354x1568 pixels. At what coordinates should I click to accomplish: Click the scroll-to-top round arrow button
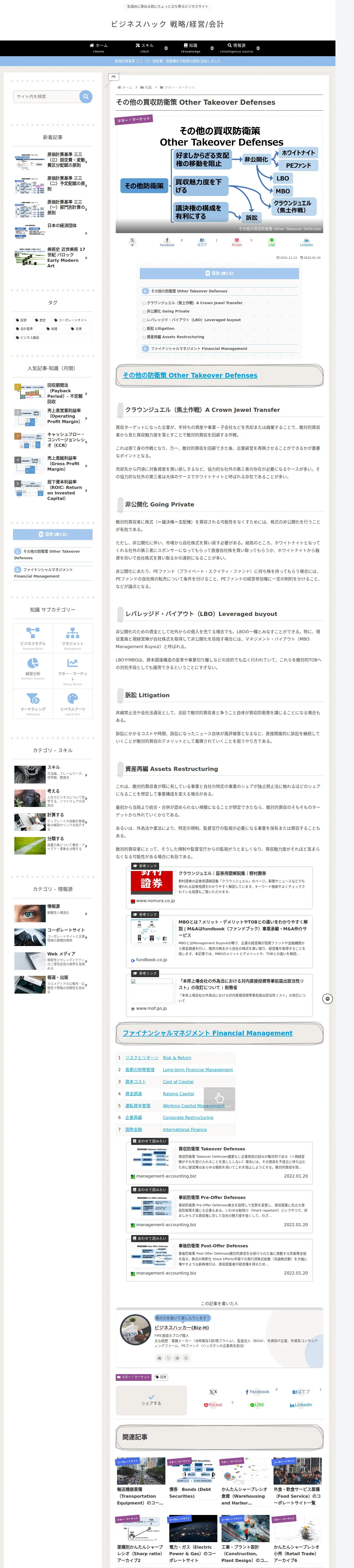tap(327, 999)
